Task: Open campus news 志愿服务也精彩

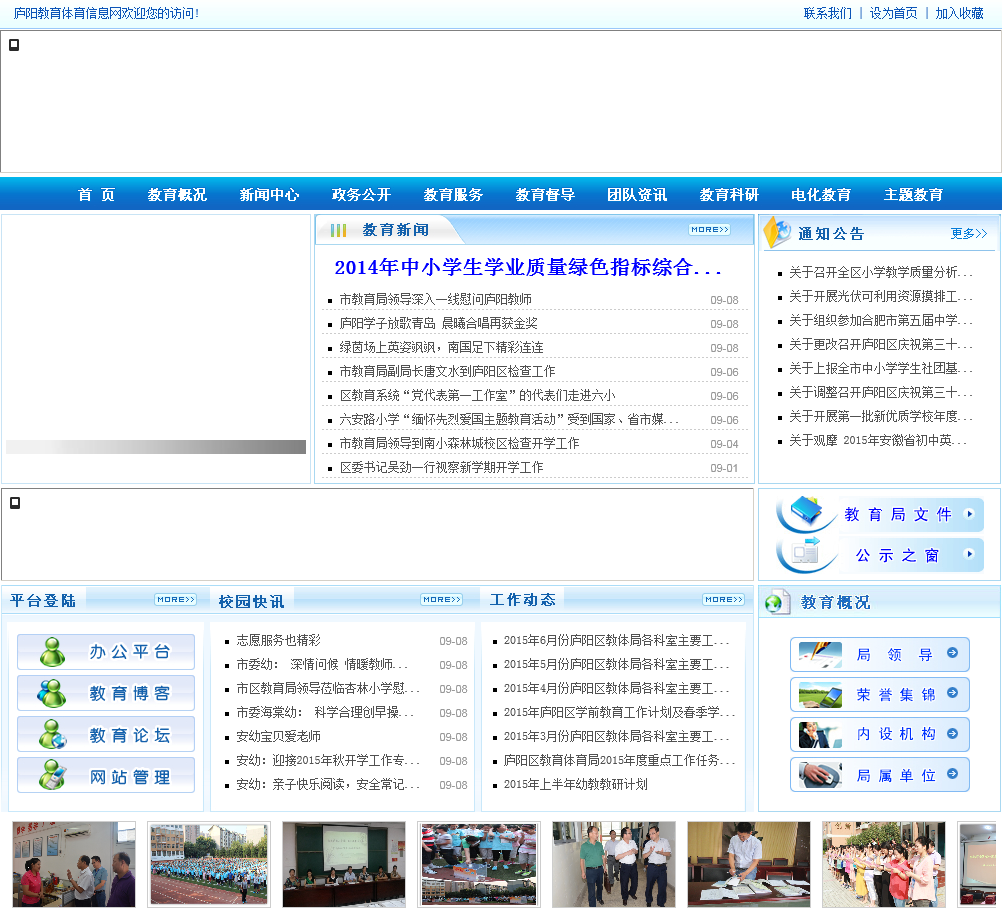Action: [278, 640]
